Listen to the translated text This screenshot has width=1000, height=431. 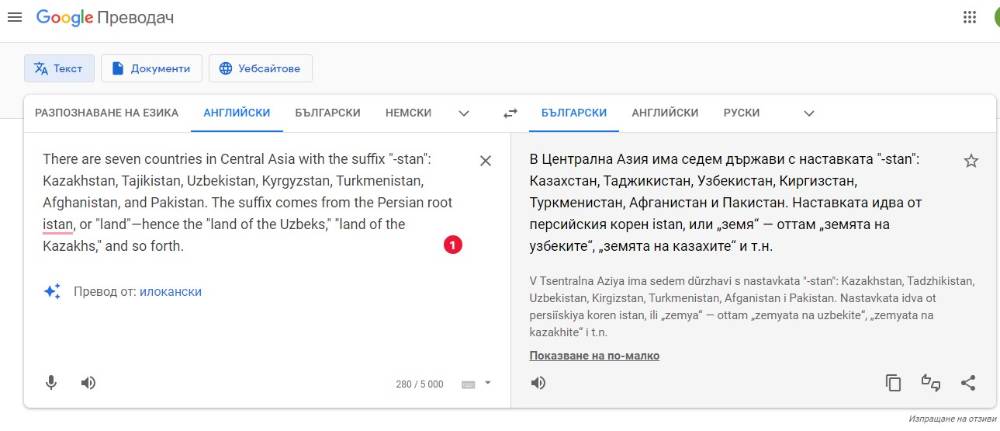(x=538, y=383)
